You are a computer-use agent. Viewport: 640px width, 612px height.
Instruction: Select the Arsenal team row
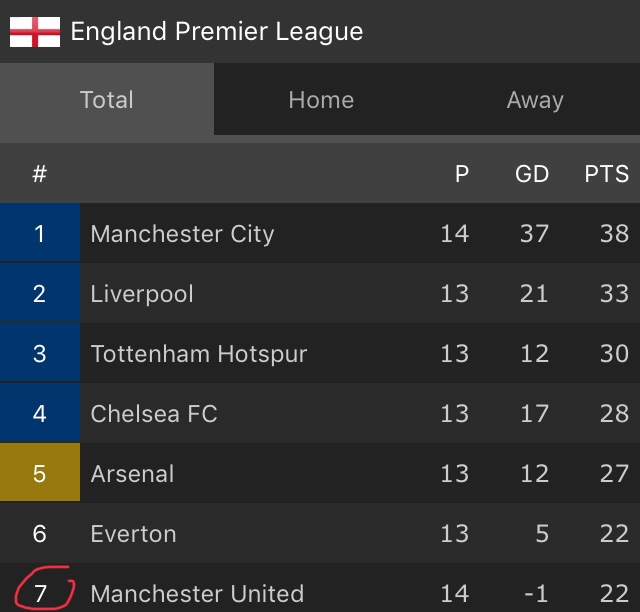click(x=132, y=474)
